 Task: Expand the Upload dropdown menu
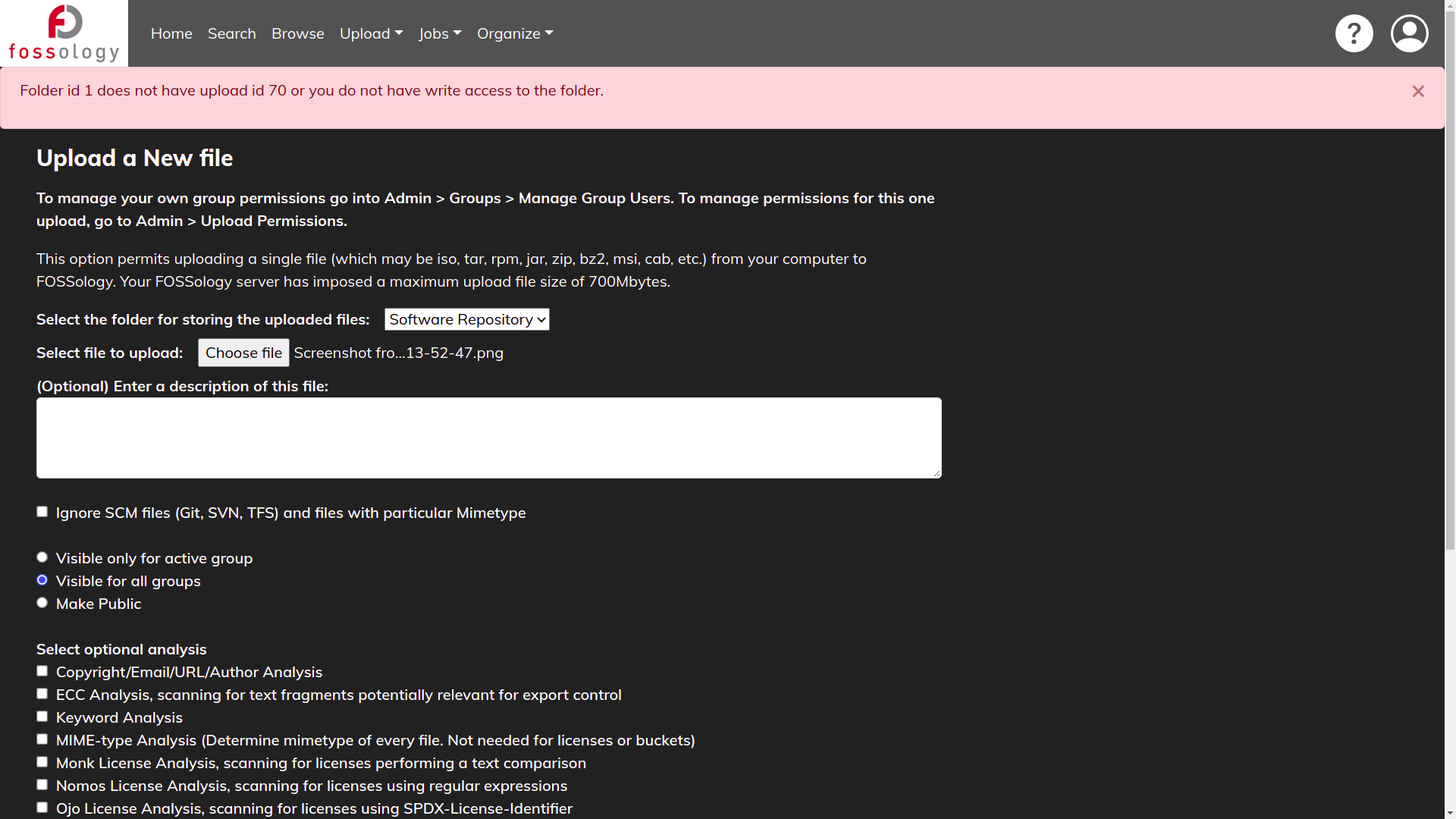point(371,33)
